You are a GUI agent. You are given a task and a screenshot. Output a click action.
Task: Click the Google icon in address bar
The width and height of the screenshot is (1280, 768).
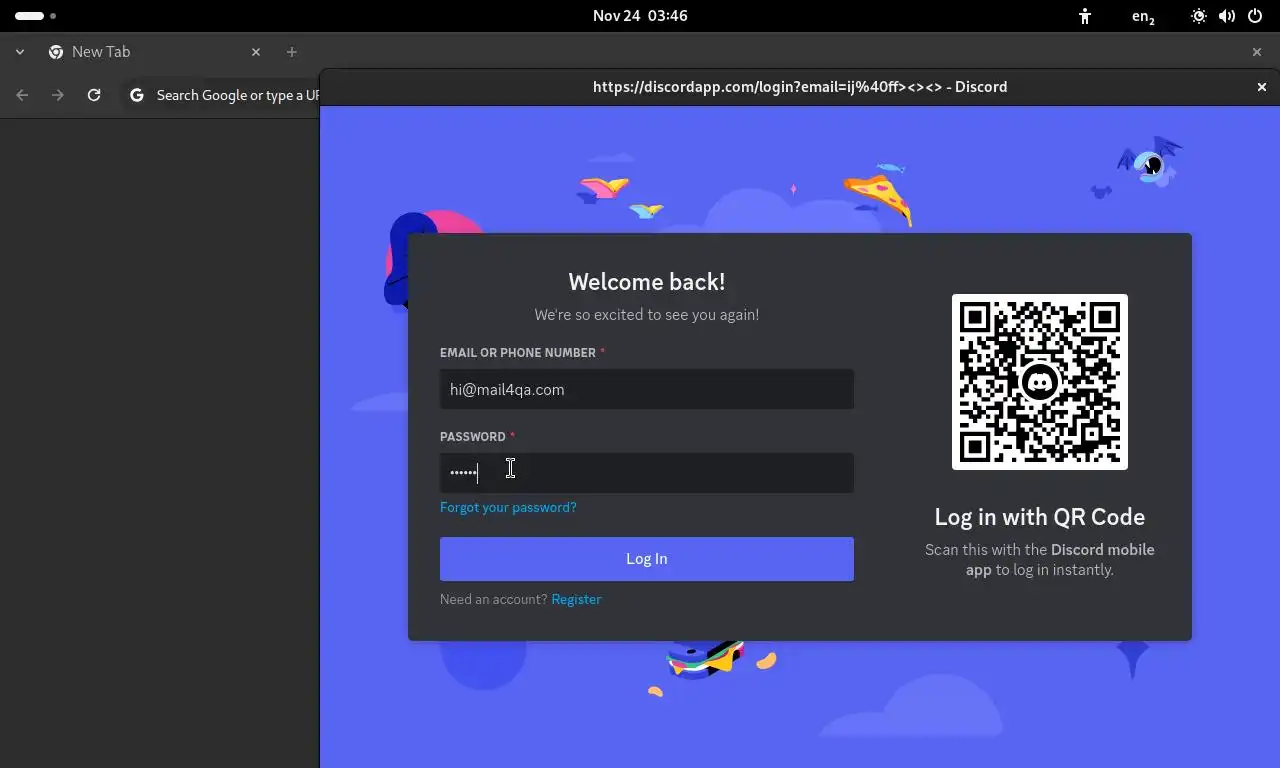point(138,95)
